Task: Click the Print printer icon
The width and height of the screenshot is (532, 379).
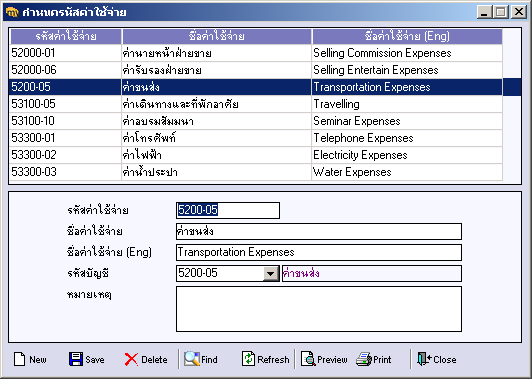Action: (364, 359)
